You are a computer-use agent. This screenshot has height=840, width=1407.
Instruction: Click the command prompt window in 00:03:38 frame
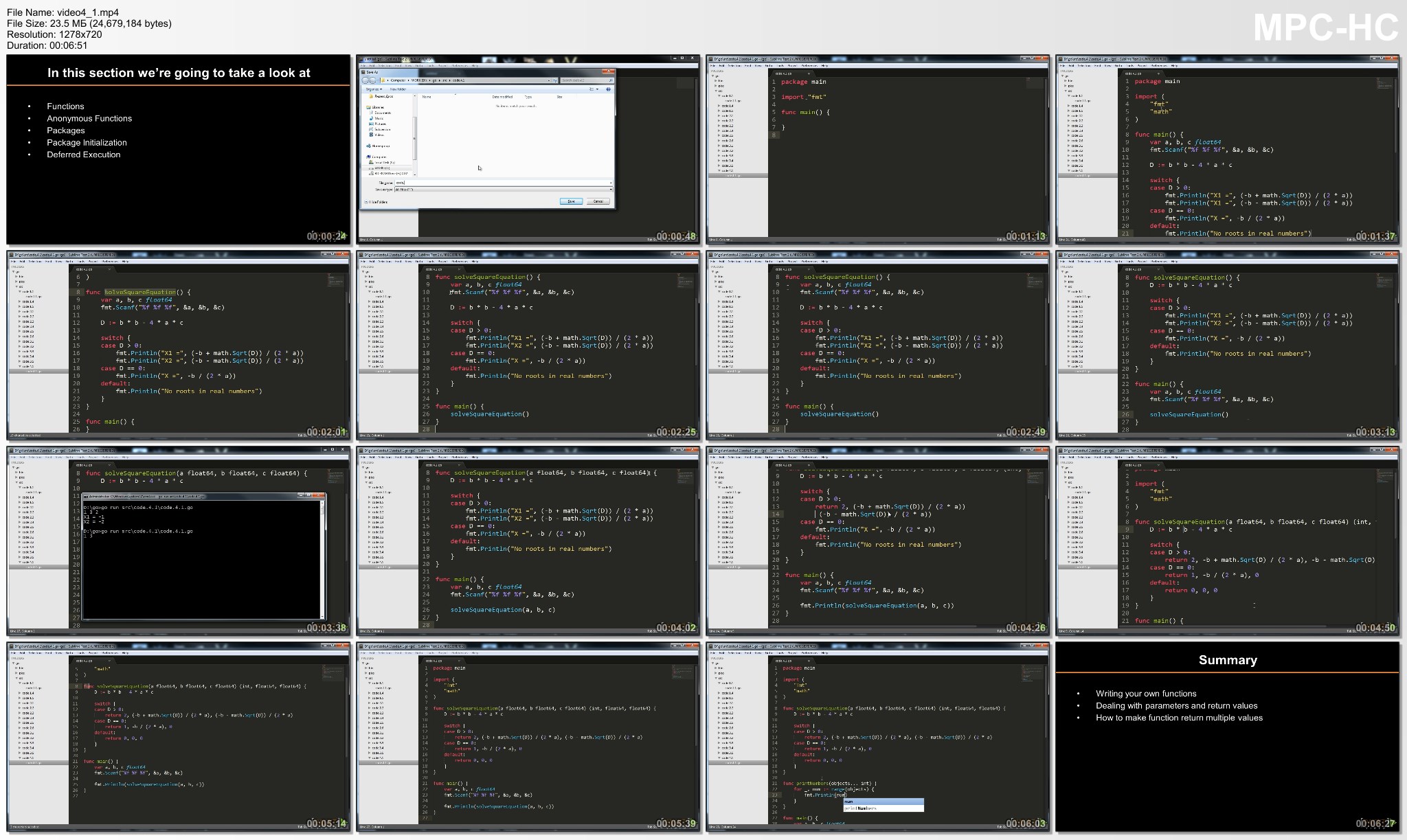(203, 556)
